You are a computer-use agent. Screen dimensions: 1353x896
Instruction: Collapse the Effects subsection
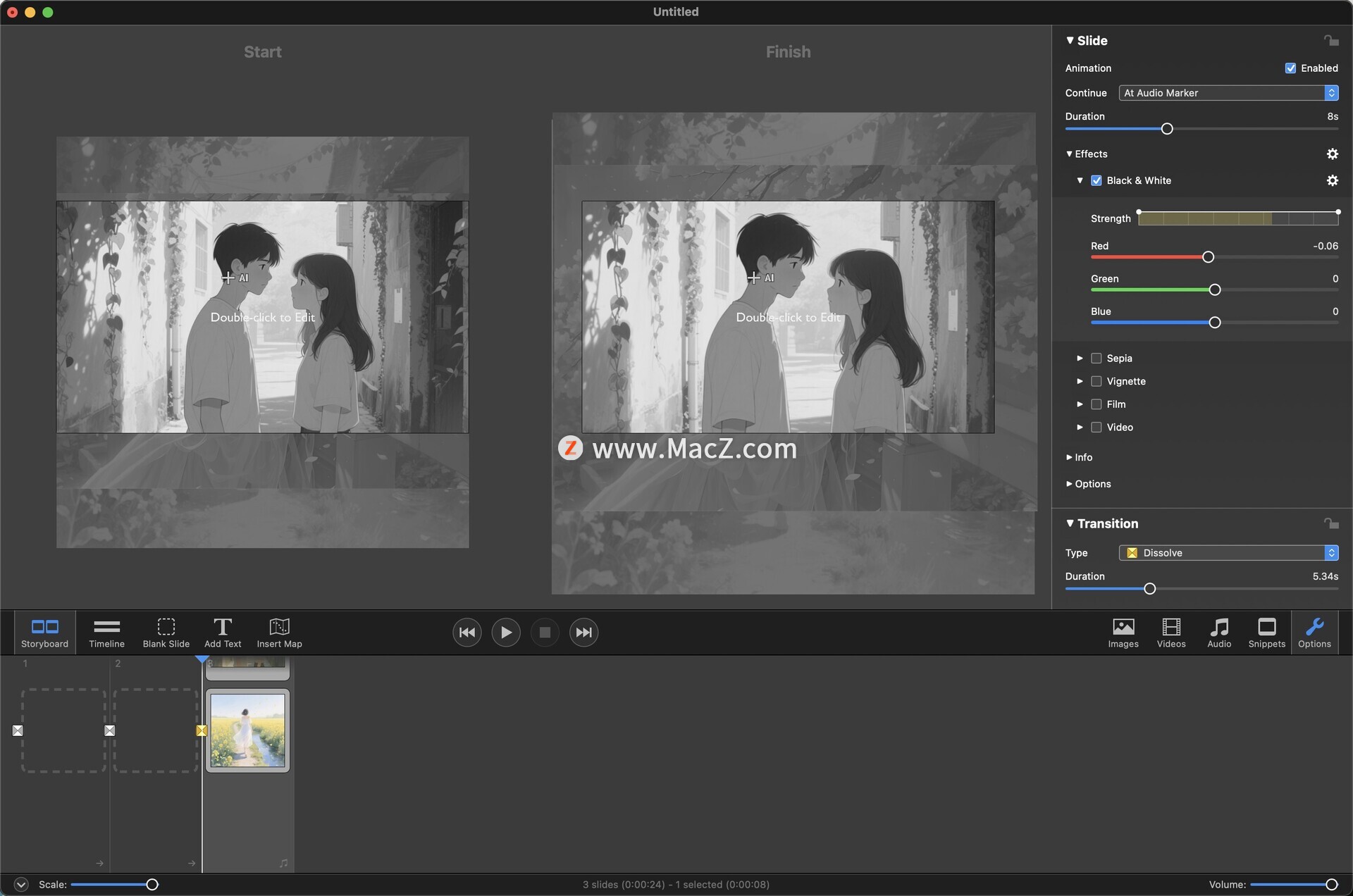tap(1069, 154)
